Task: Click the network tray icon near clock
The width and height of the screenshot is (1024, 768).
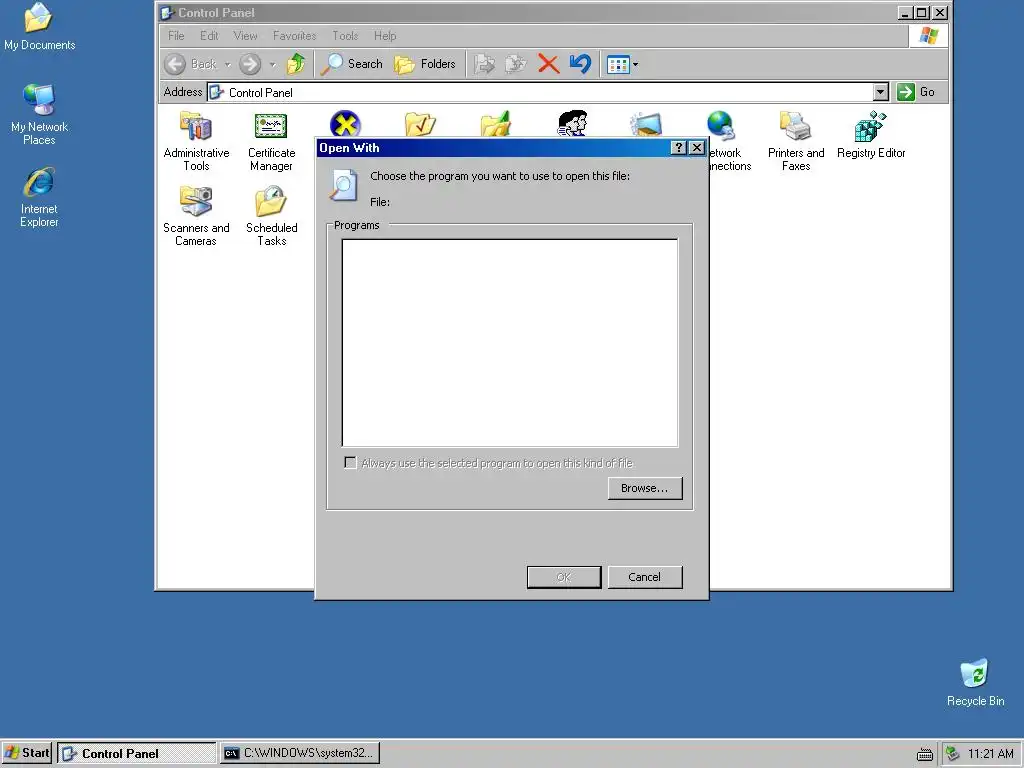Action: (x=953, y=754)
